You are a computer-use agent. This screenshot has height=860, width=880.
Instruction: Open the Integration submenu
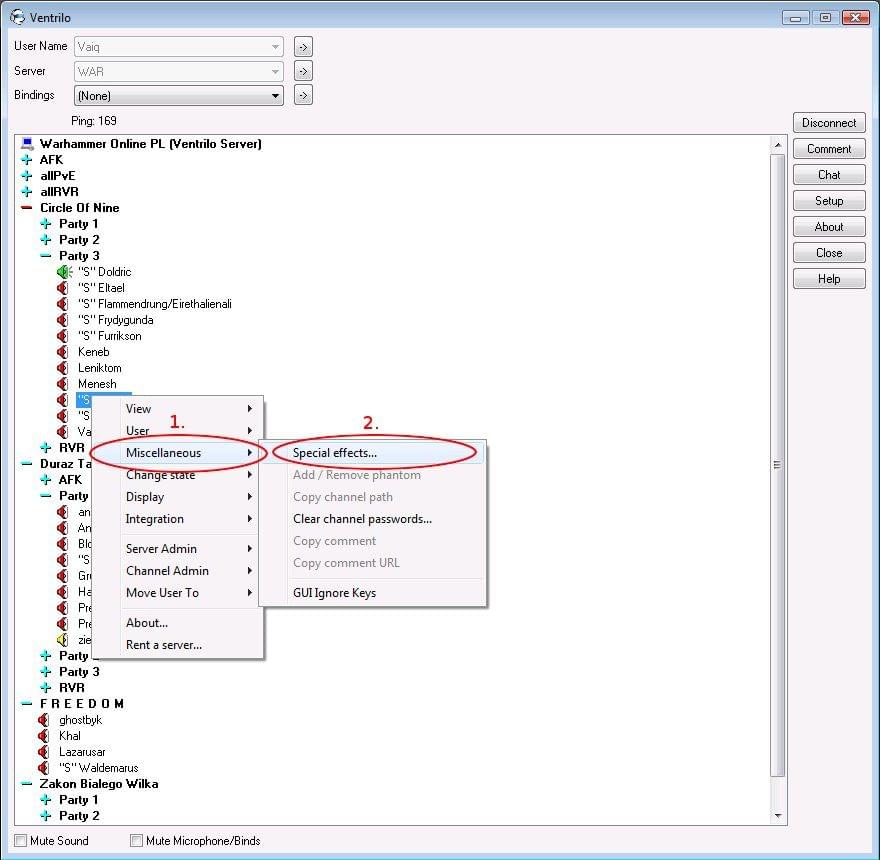point(177,519)
